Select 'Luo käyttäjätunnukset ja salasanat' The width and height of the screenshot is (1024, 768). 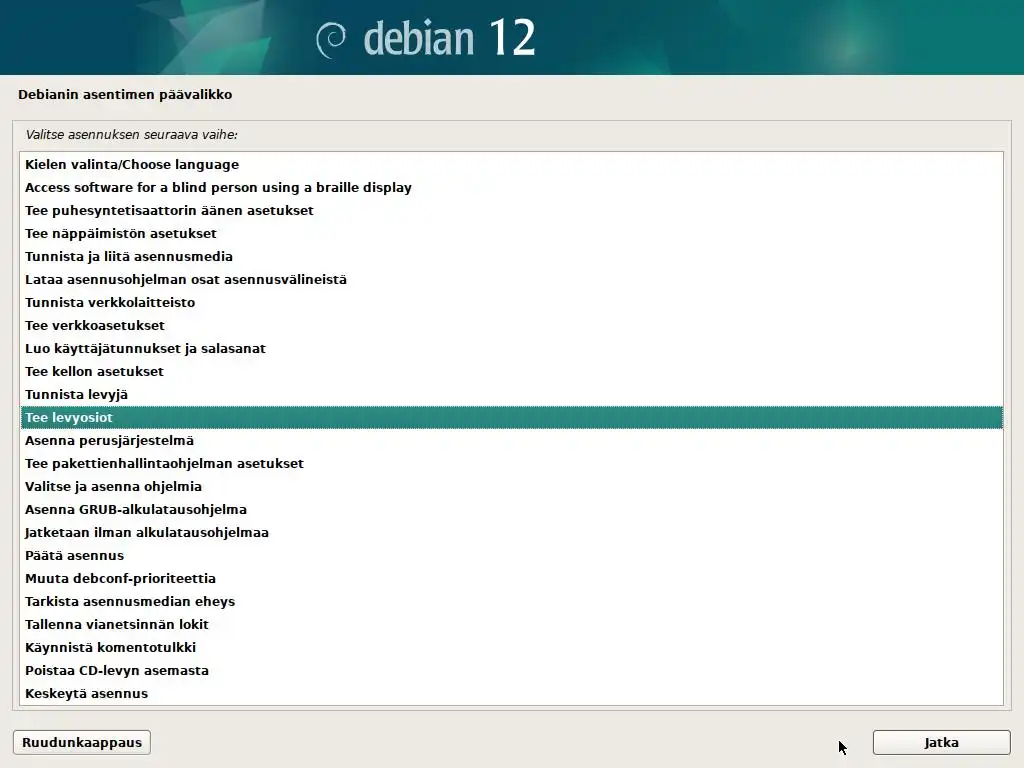pyautogui.click(x=512, y=349)
